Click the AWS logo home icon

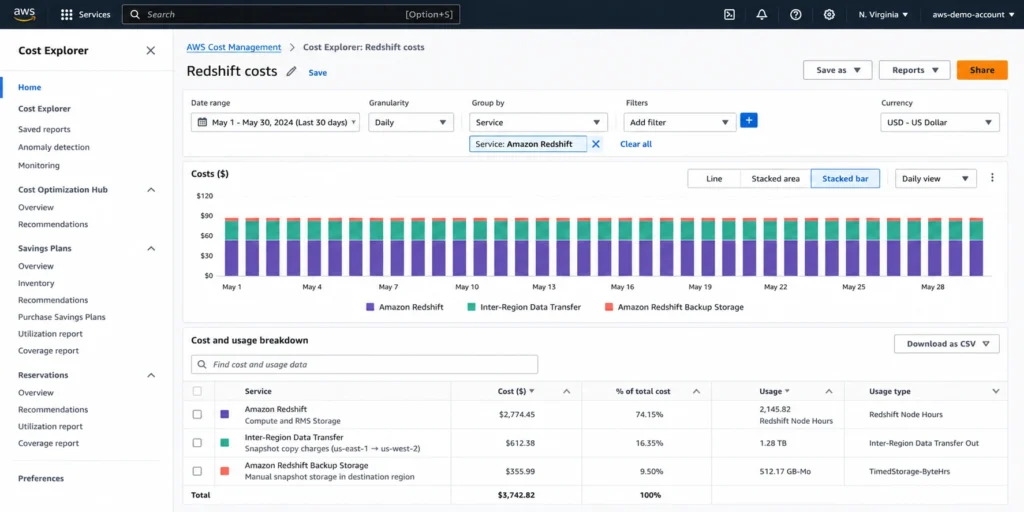[24, 14]
